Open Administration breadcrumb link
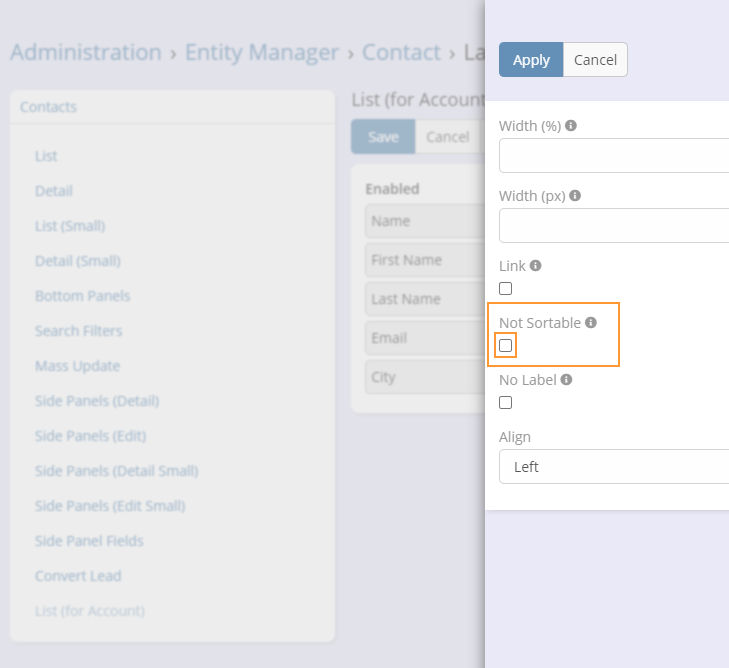Viewport: 729px width, 668px height. pyautogui.click(x=85, y=53)
